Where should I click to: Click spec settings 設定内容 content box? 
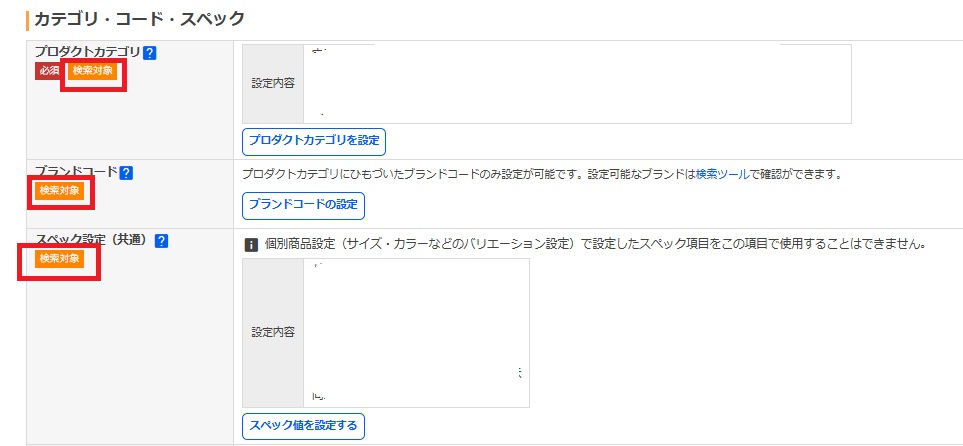click(x=416, y=333)
